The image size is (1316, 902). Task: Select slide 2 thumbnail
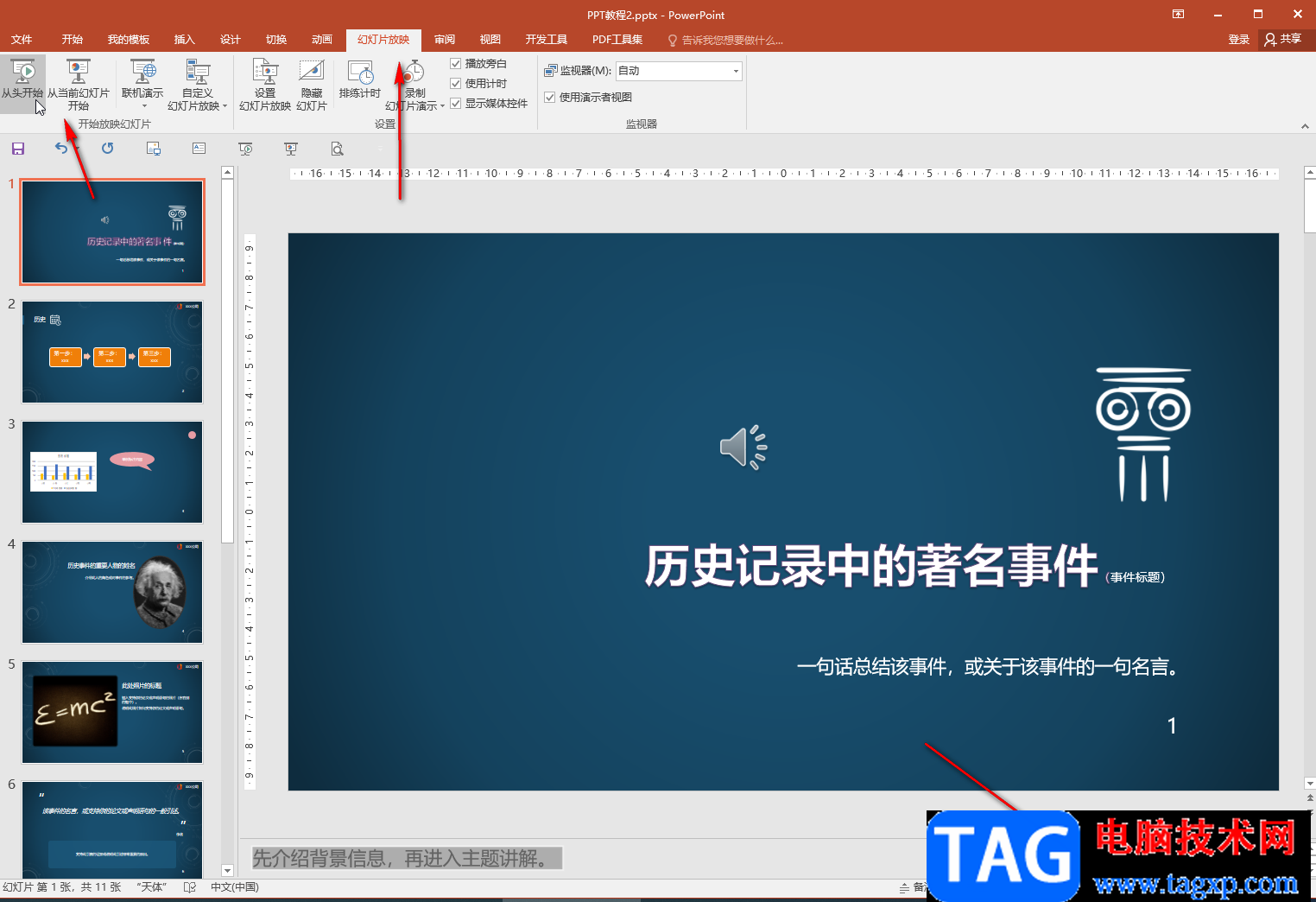coord(112,352)
